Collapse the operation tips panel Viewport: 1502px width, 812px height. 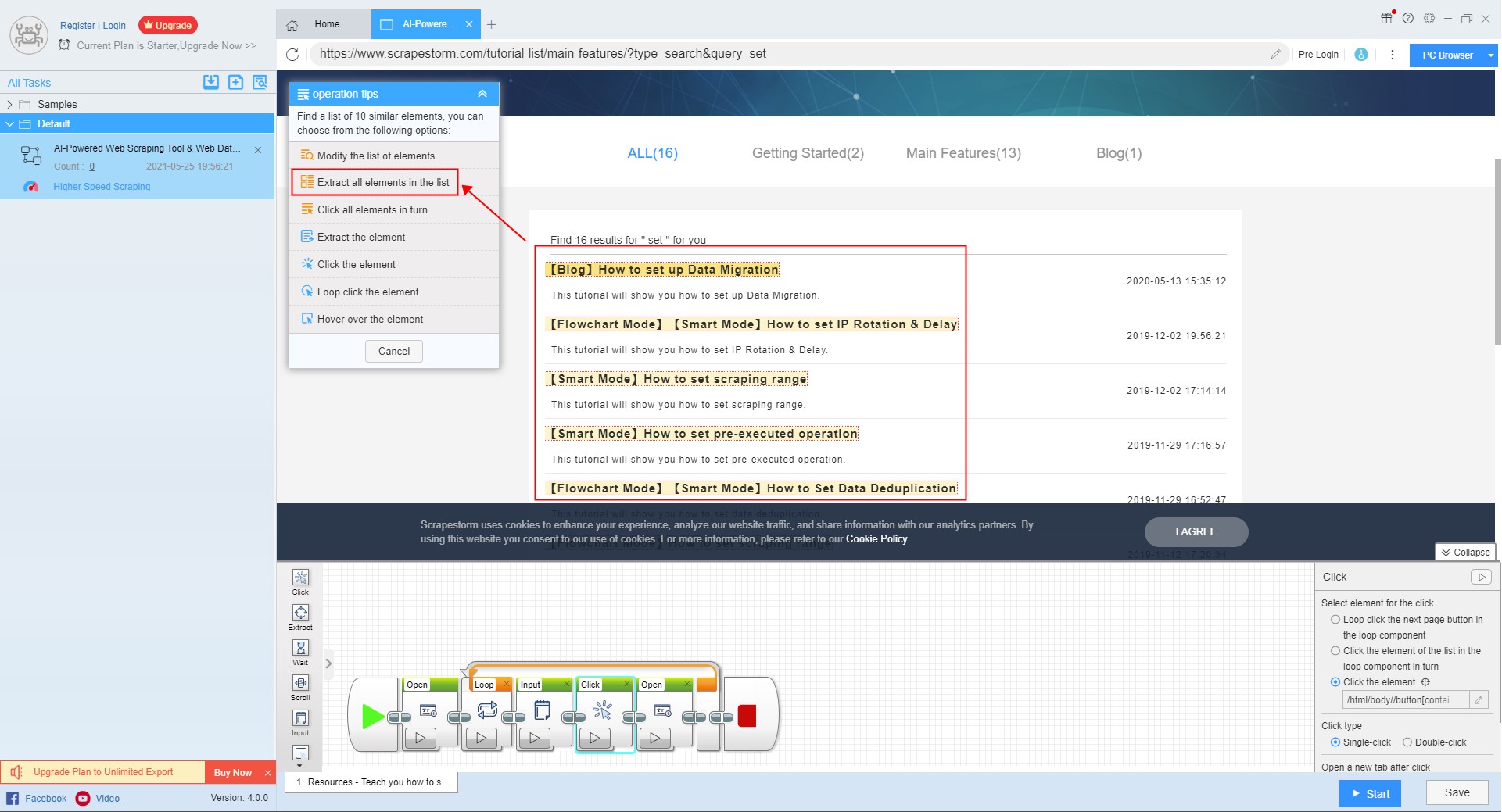click(482, 94)
